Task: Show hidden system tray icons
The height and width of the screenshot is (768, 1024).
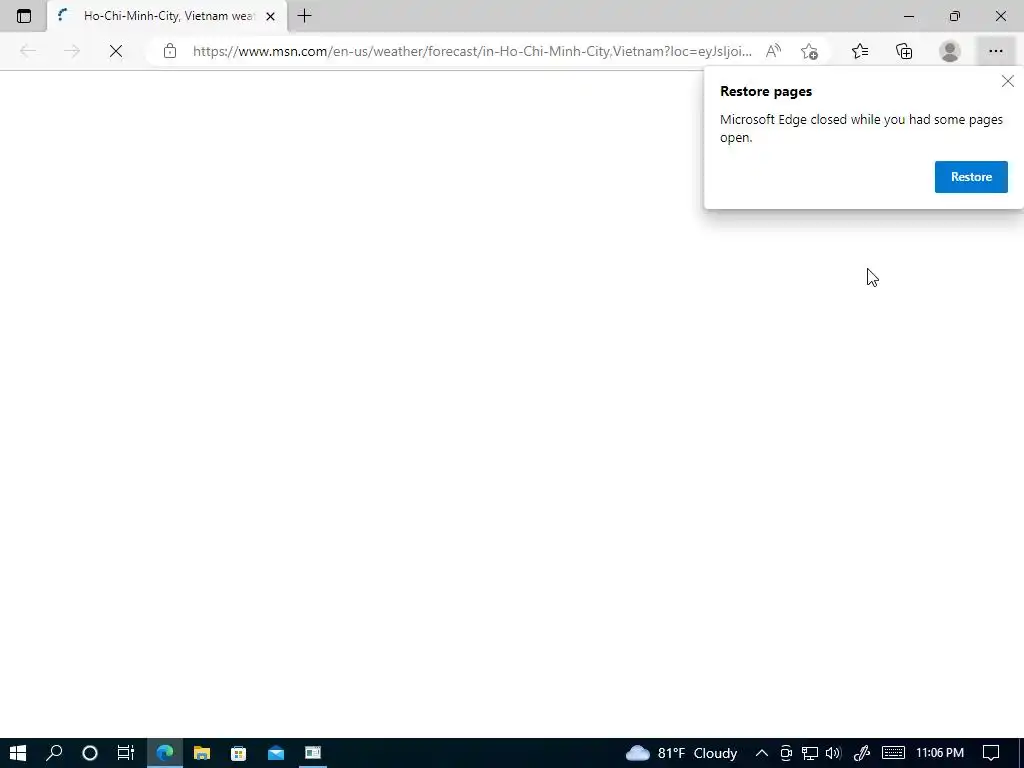Action: coord(761,753)
